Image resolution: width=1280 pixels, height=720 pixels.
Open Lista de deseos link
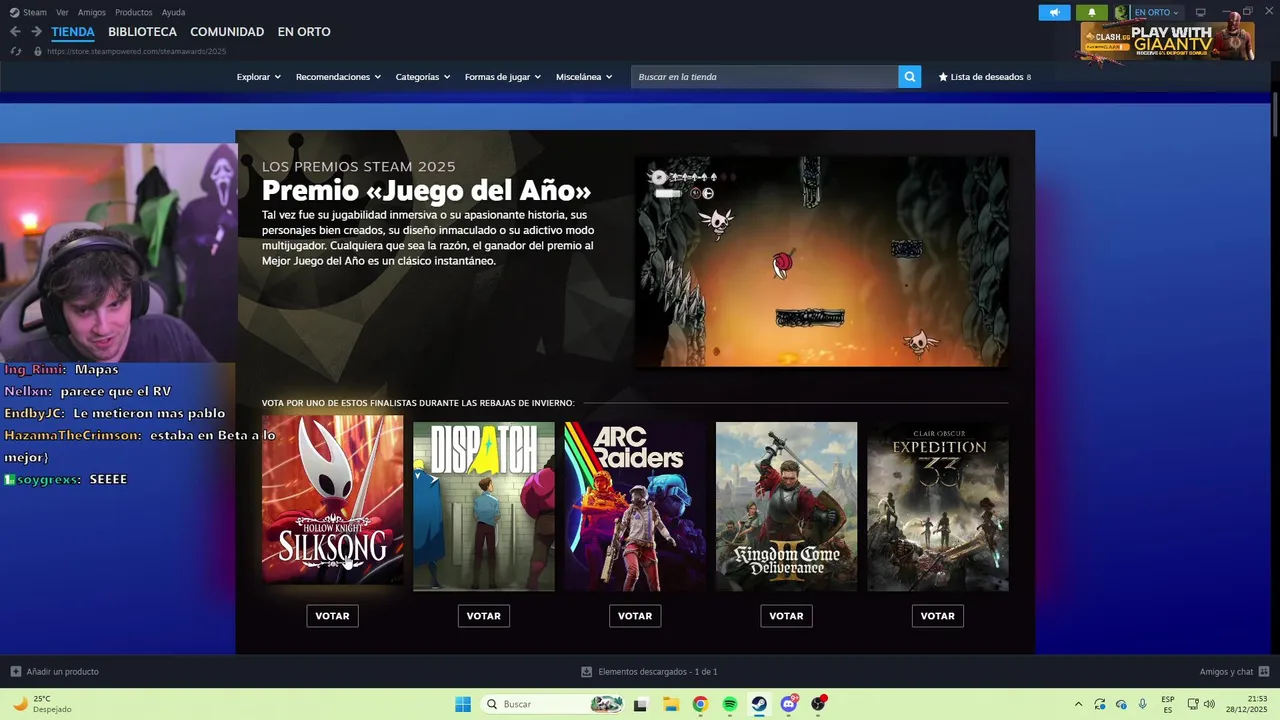coord(984,77)
